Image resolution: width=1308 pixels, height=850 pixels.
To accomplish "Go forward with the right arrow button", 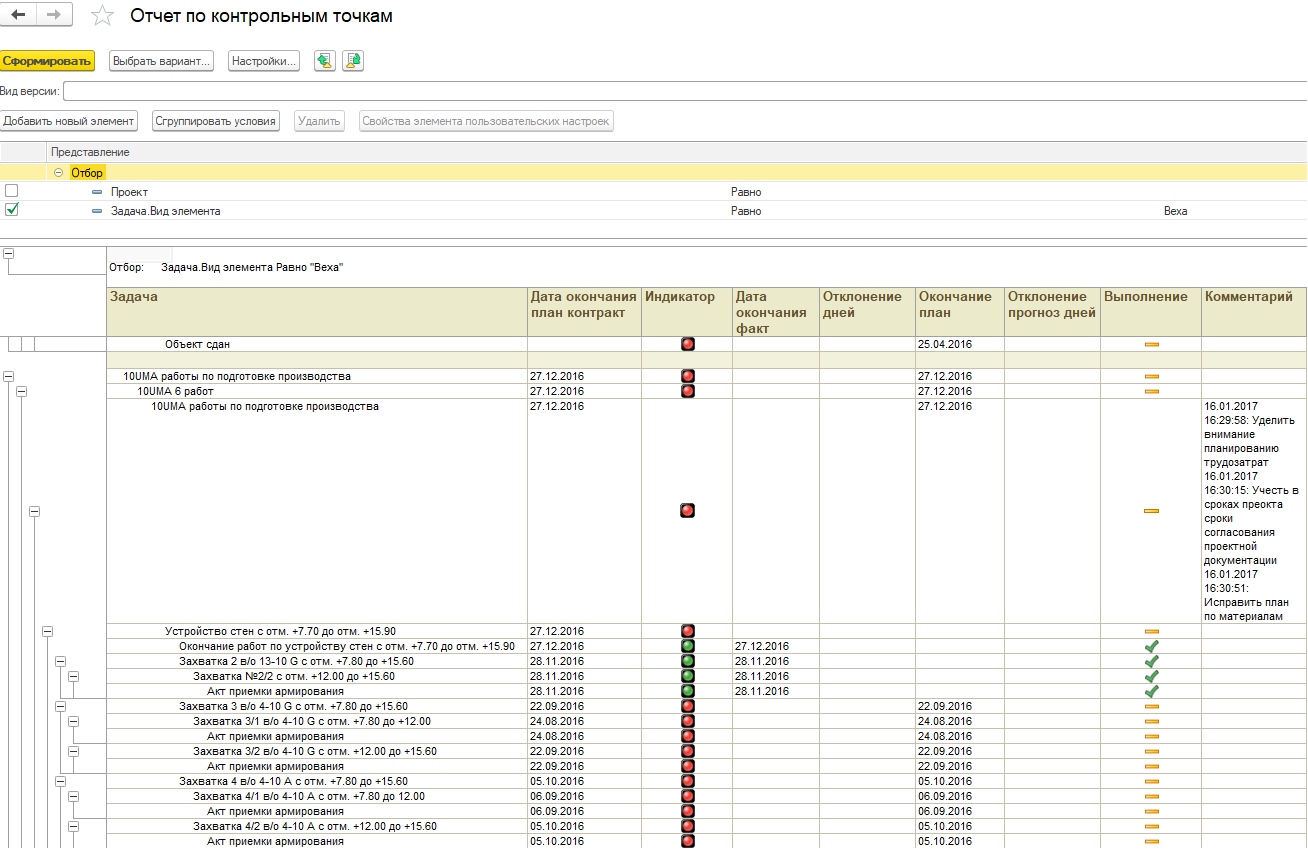I will pos(54,15).
